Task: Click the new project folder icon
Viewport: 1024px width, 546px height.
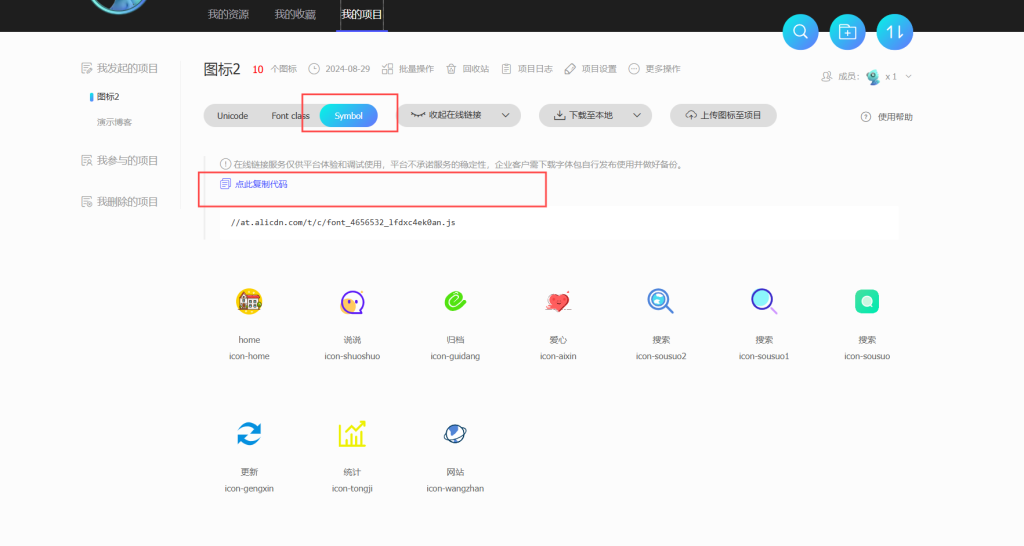Action: point(848,32)
